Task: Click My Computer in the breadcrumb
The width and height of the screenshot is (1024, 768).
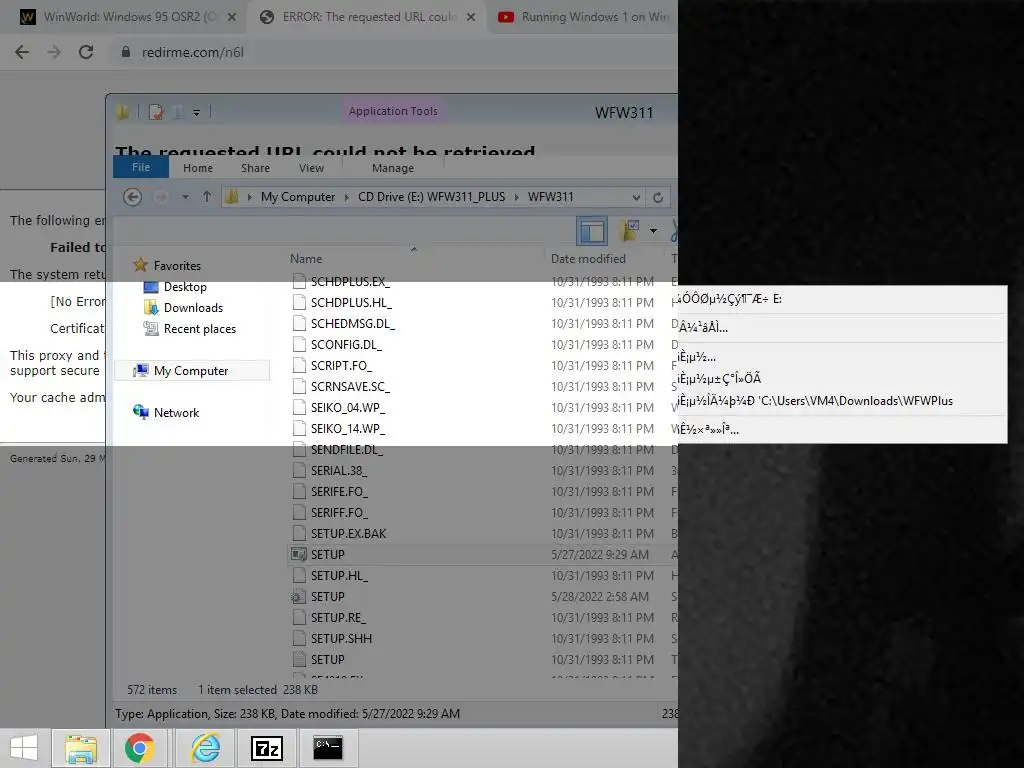Action: coord(298,197)
